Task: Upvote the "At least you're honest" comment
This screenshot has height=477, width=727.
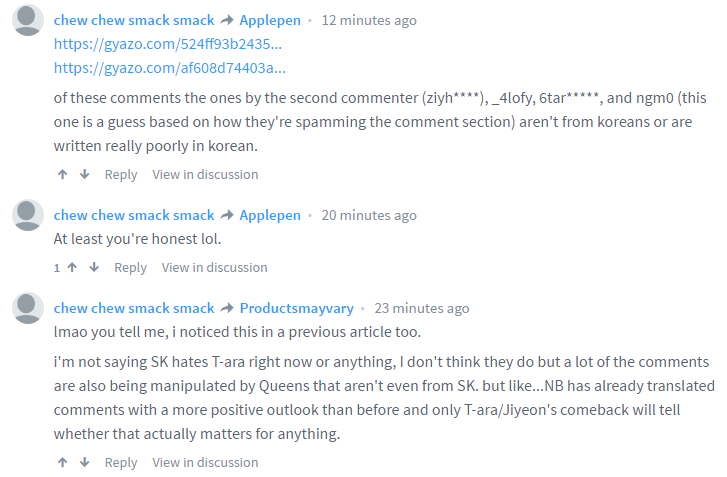Action: coord(72,268)
